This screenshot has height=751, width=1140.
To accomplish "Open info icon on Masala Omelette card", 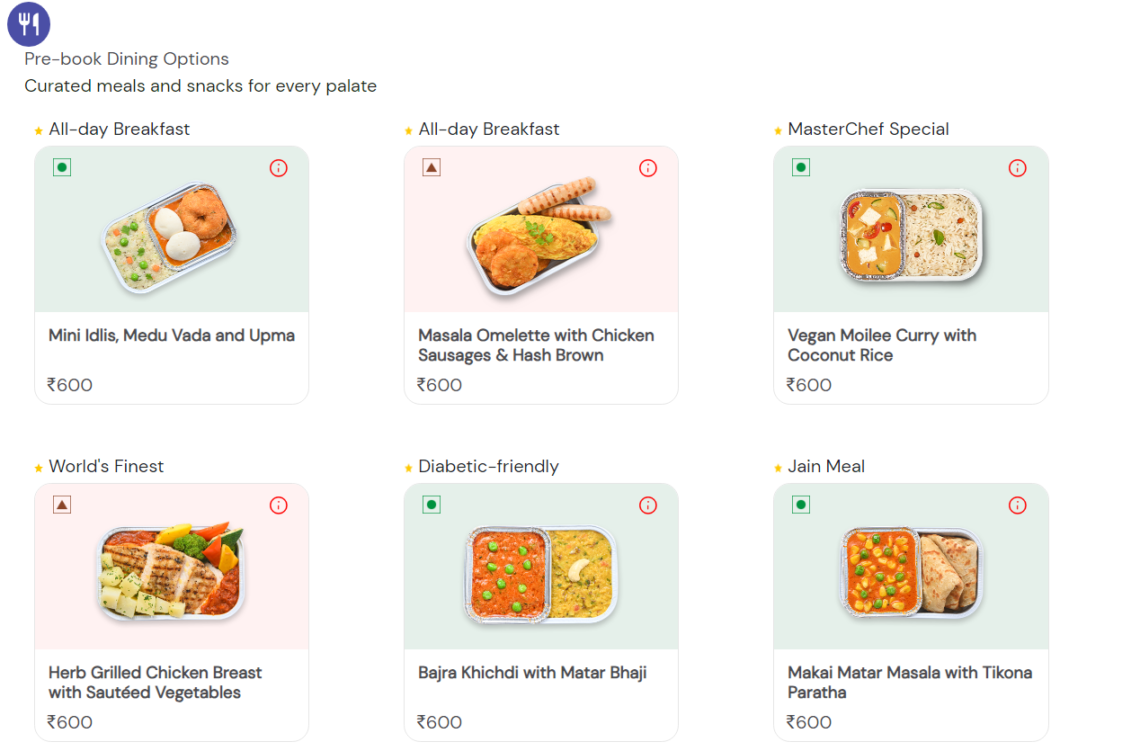I will pyautogui.click(x=648, y=168).
